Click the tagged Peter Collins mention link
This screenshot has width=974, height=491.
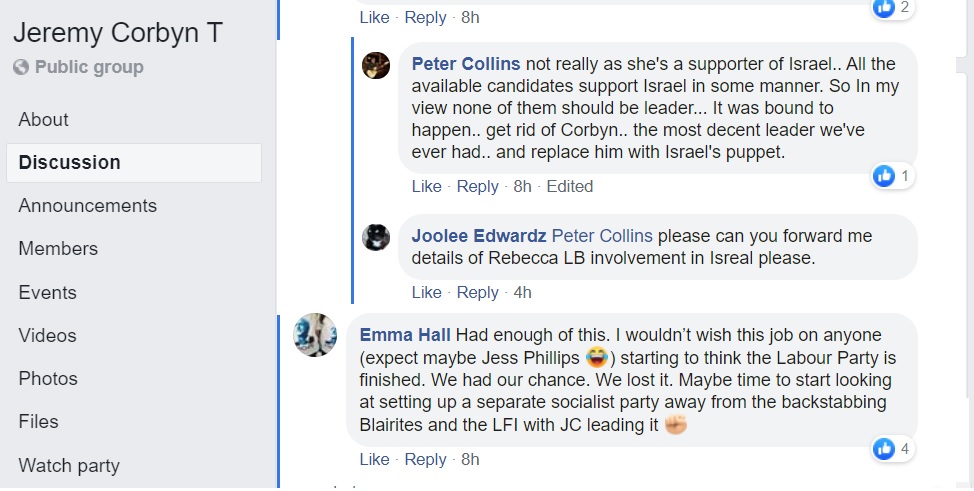(x=602, y=236)
